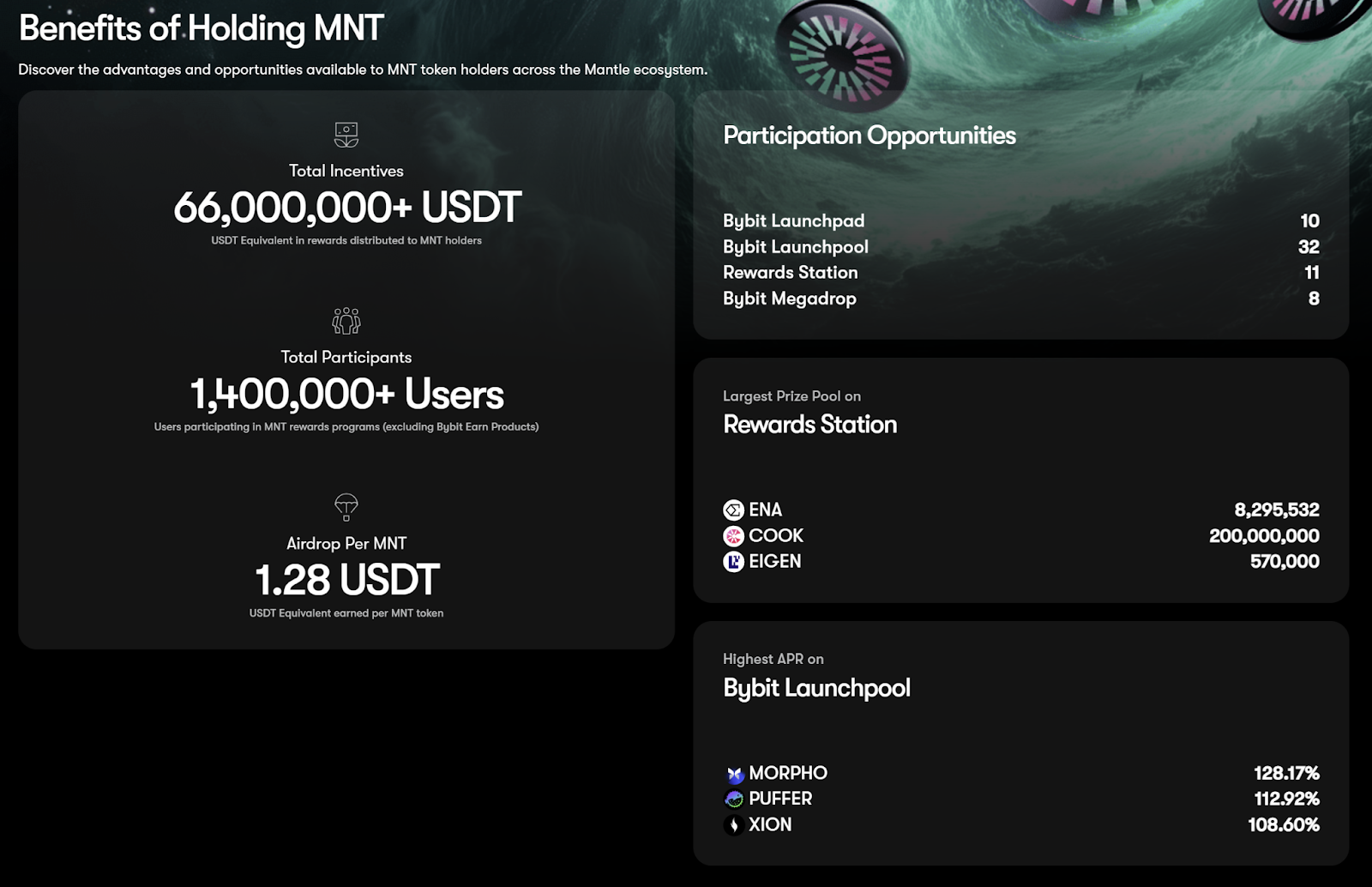Click the USDT Equivalent earned per MNT caption
Viewport: 1372px width, 887px height.
346,613
